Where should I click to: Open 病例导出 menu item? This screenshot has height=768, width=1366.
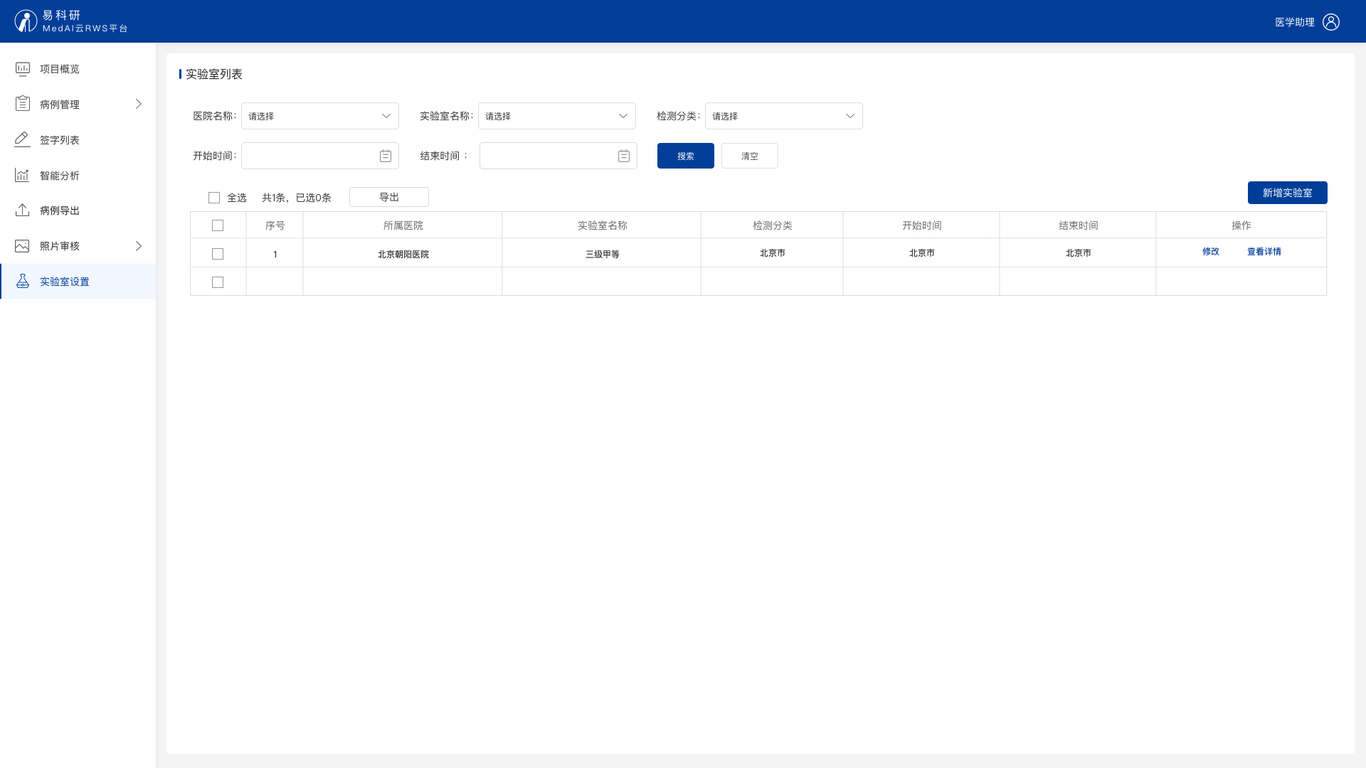(78, 210)
